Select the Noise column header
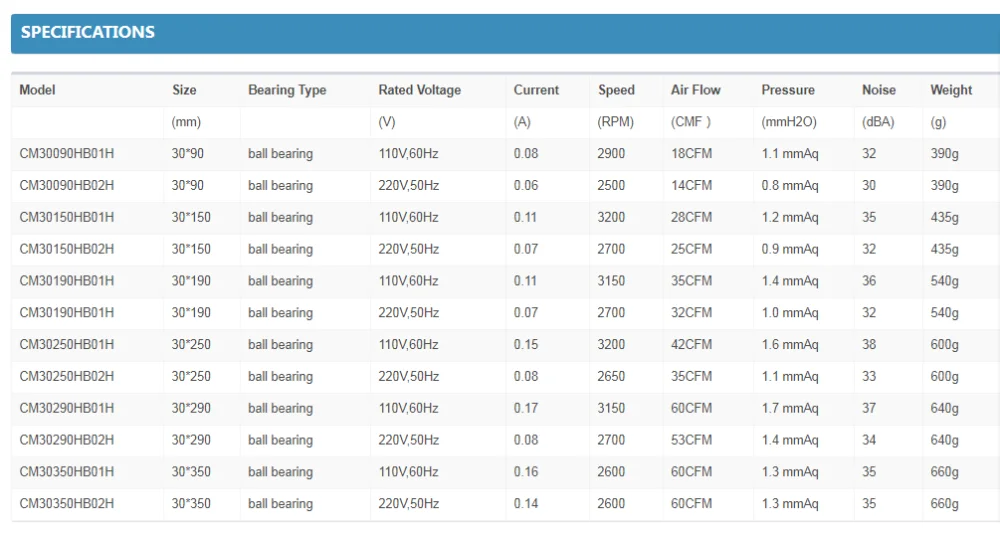This screenshot has height=536, width=1000. 879,90
